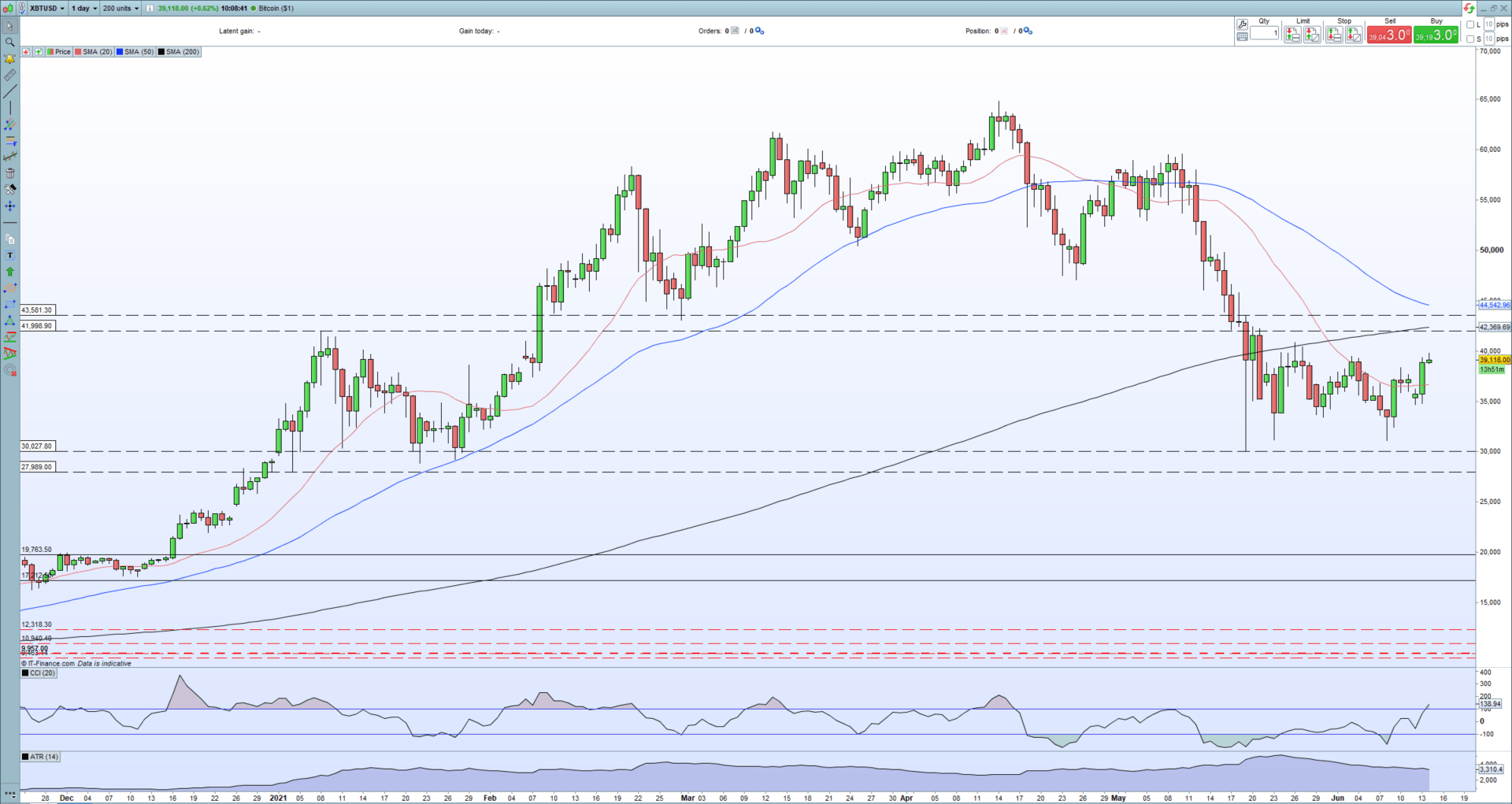
Task: Open trading settings wrench icon
Action: point(1242,24)
